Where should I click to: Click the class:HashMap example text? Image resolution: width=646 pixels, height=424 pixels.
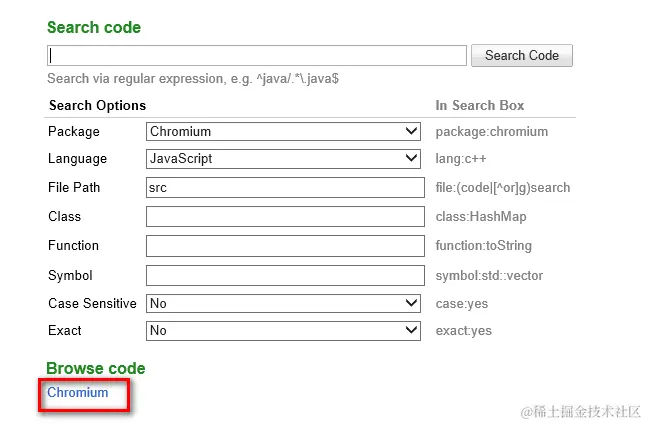pyautogui.click(x=481, y=217)
